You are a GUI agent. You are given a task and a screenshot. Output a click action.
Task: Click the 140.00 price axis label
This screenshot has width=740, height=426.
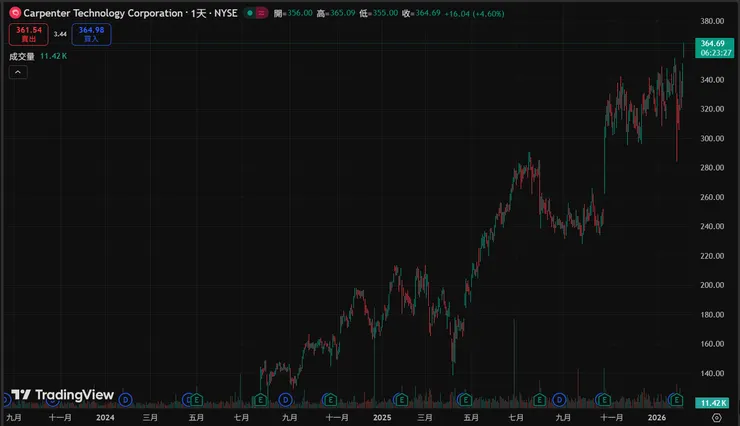[712, 374]
